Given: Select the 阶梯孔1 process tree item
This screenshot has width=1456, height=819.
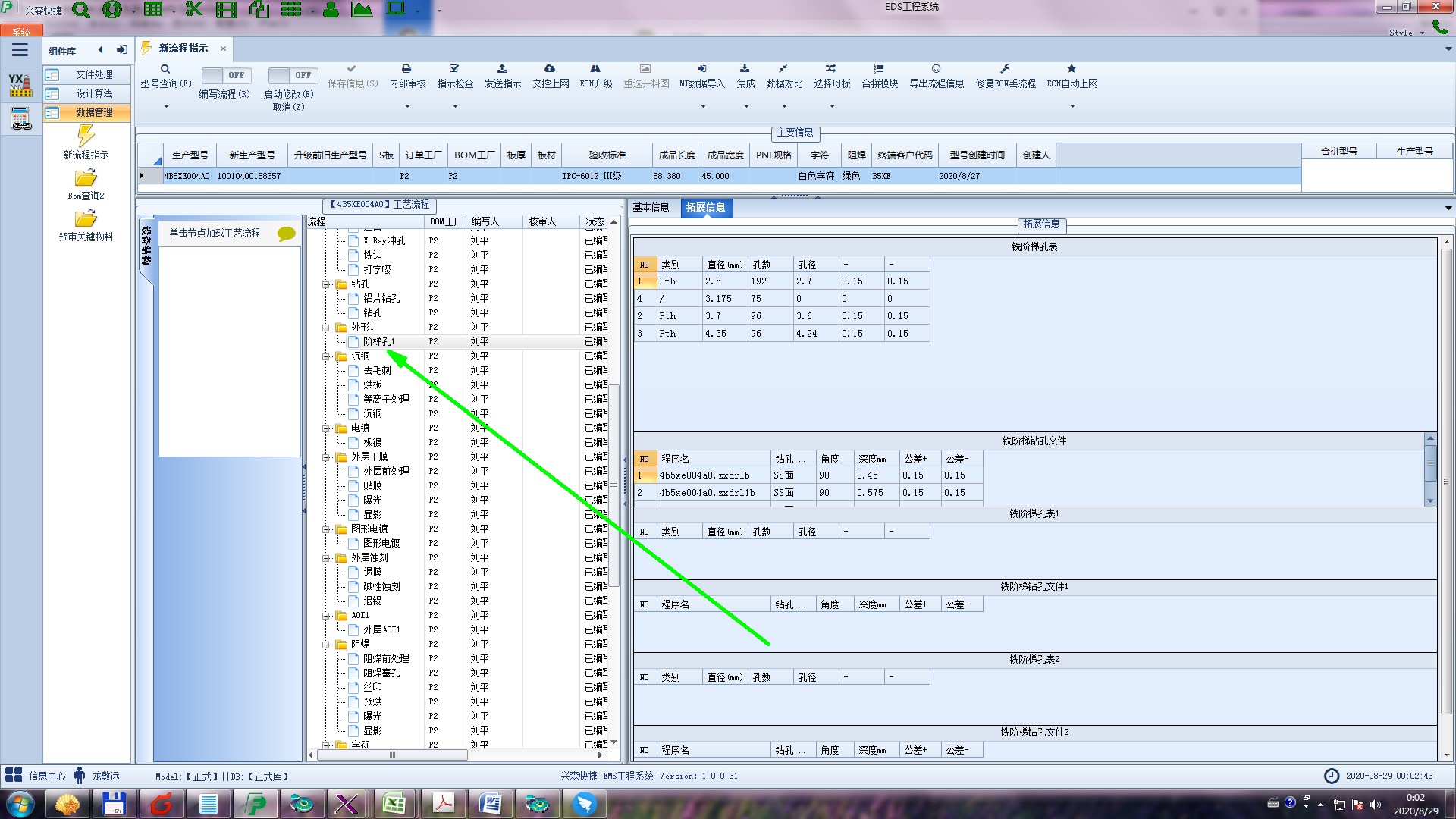Looking at the screenshot, I should 378,341.
